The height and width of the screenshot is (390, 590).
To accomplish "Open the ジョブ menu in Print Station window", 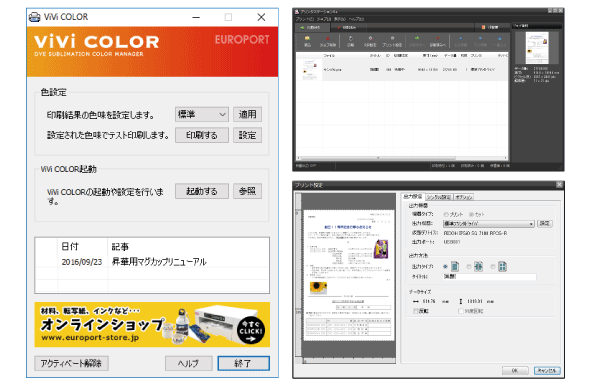I will click(324, 19).
